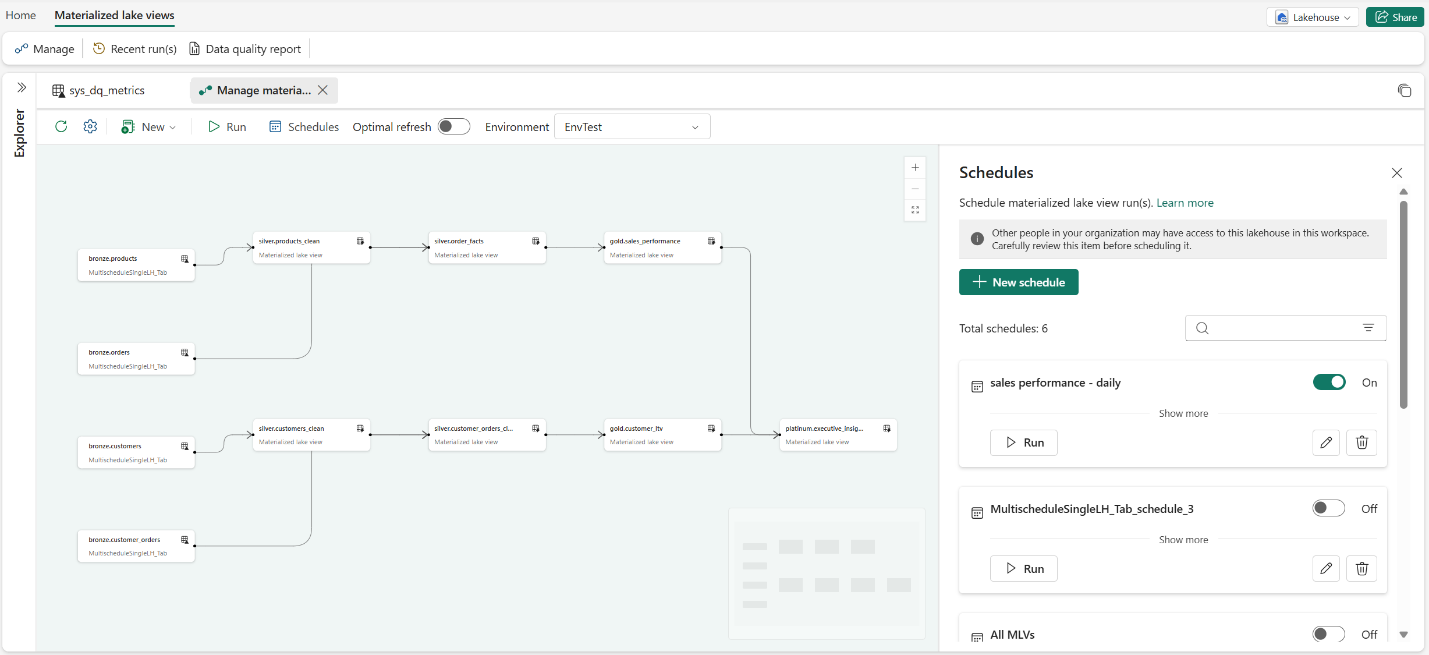Edit the sales performance - daily schedule
The width and height of the screenshot is (1429, 655).
(x=1326, y=442)
